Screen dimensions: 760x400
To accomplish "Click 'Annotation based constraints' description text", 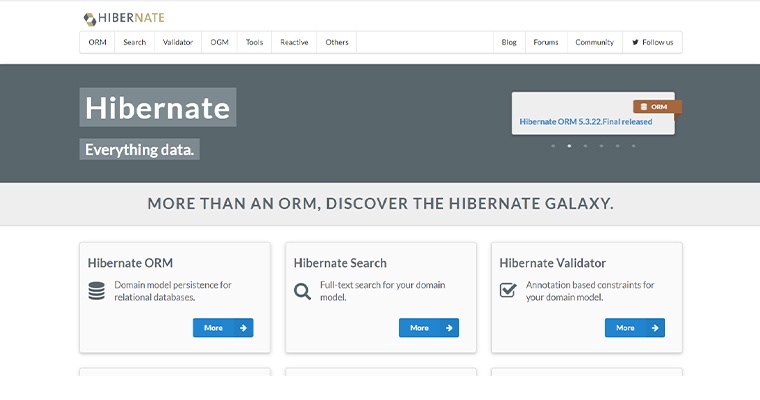I will pos(590,291).
